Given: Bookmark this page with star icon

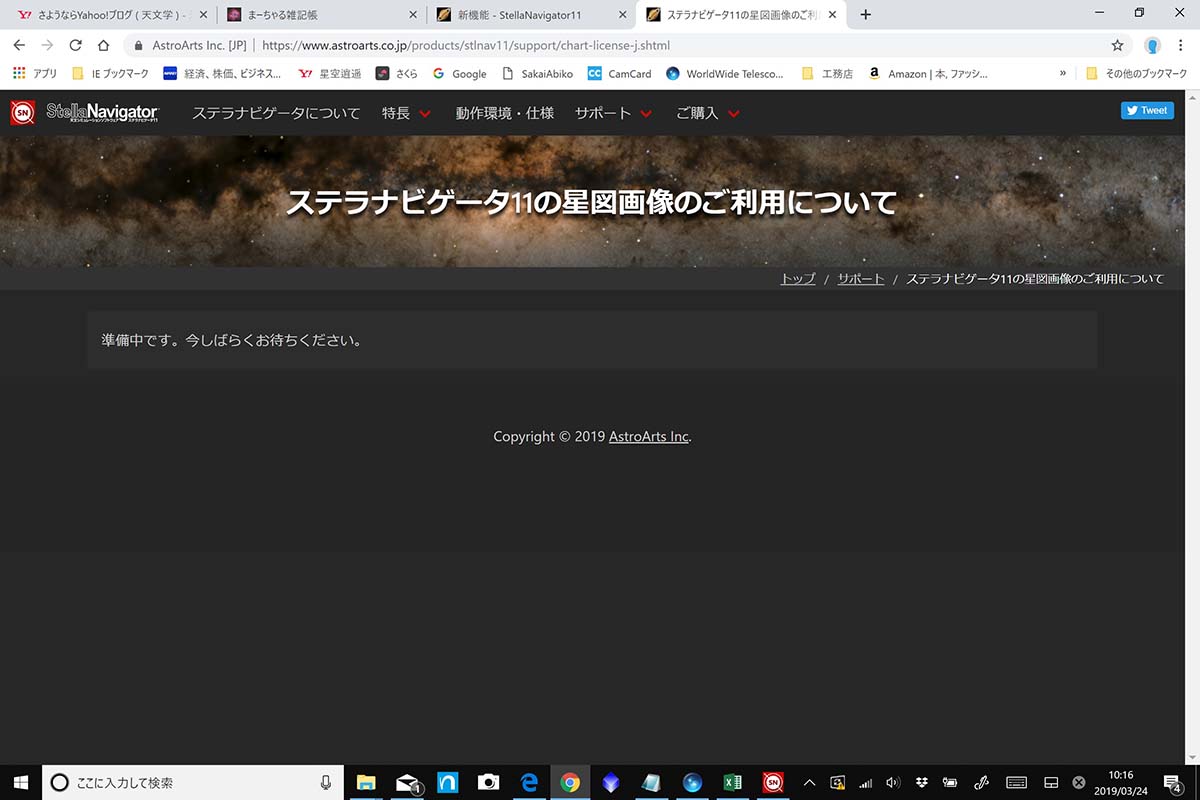Looking at the screenshot, I should click(1117, 45).
